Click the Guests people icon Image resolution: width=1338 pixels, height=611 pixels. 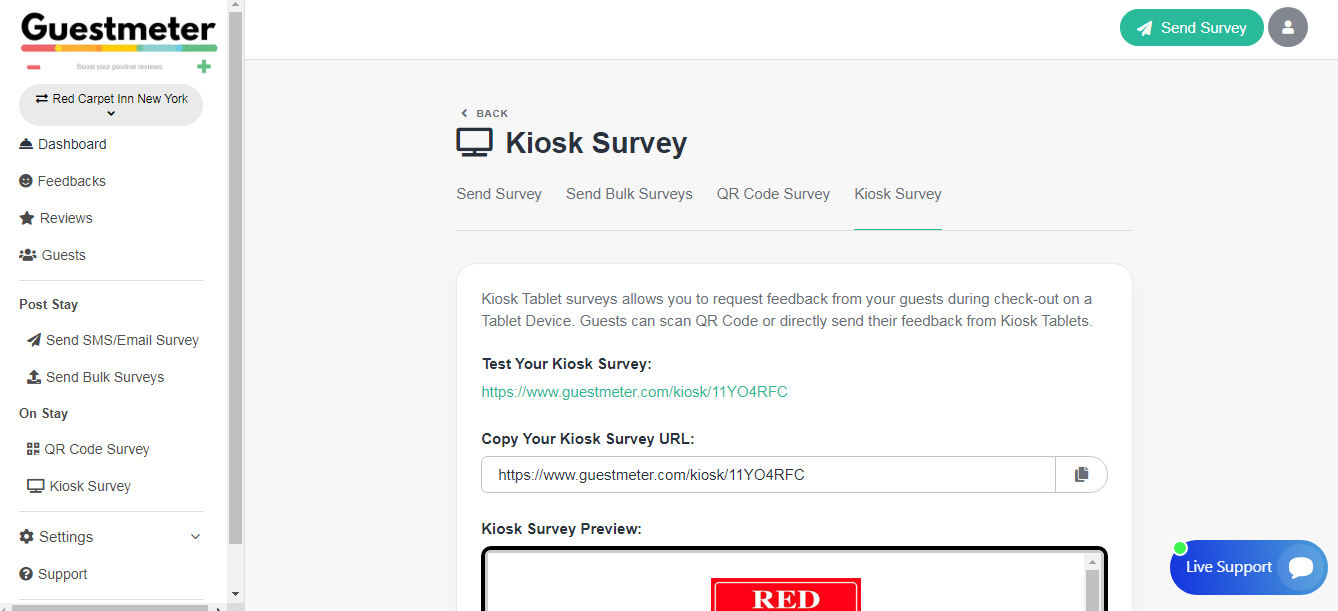(28, 255)
